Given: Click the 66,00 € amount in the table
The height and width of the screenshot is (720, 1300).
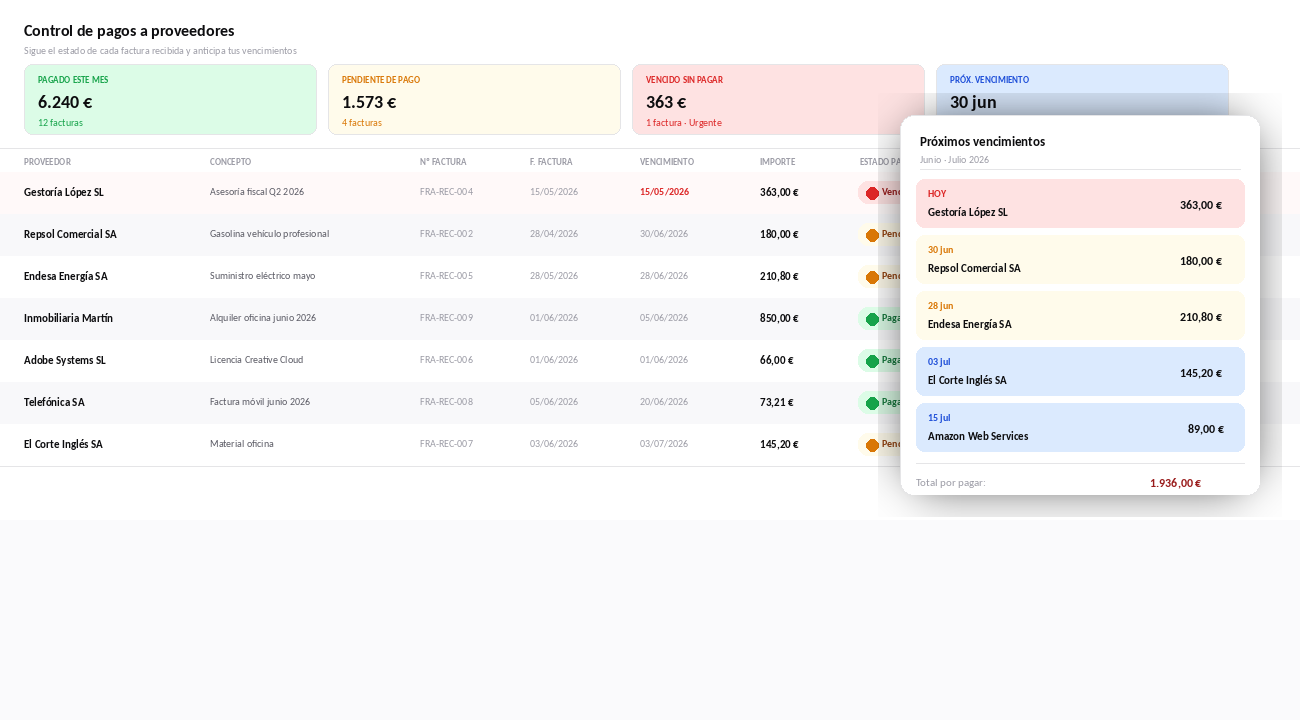Looking at the screenshot, I should pos(776,360).
